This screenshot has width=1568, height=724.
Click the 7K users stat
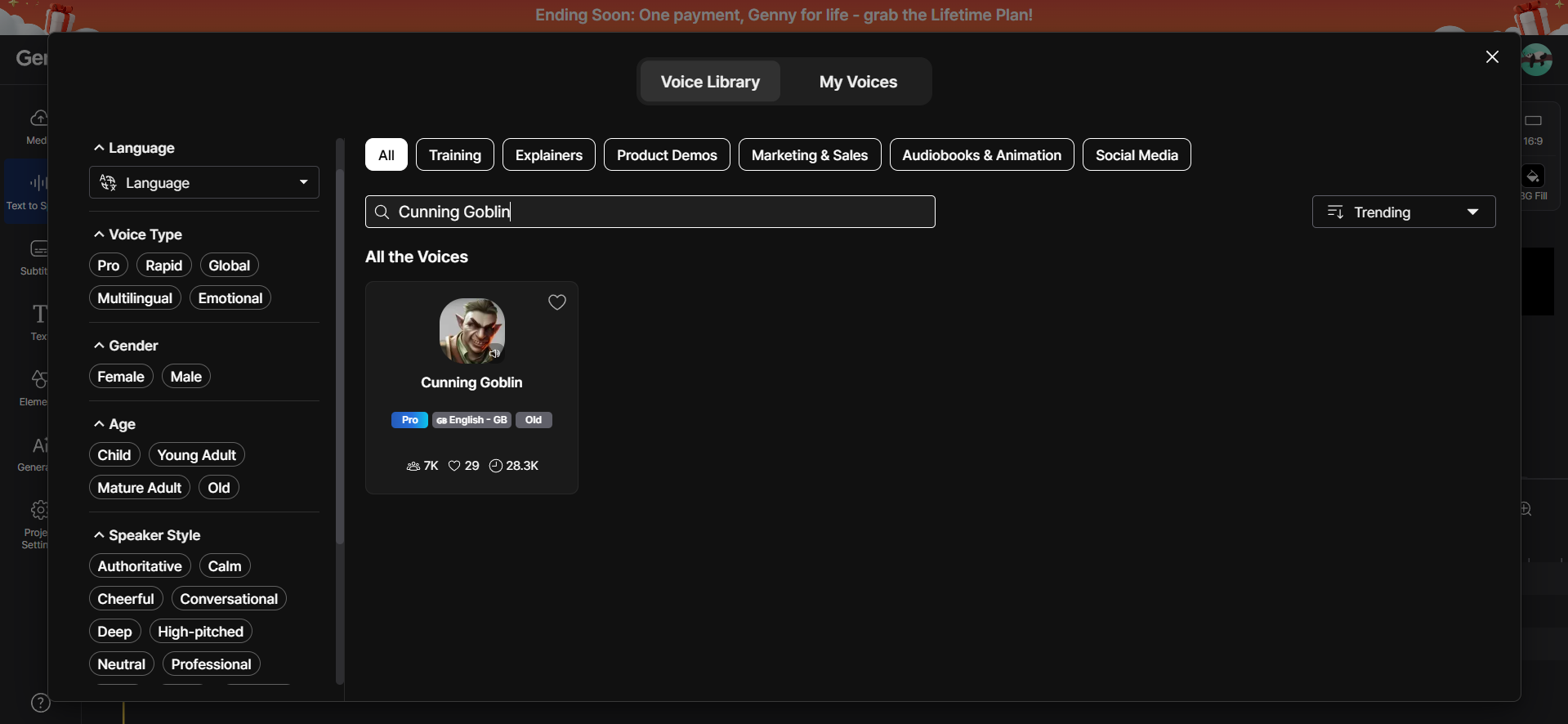click(422, 466)
